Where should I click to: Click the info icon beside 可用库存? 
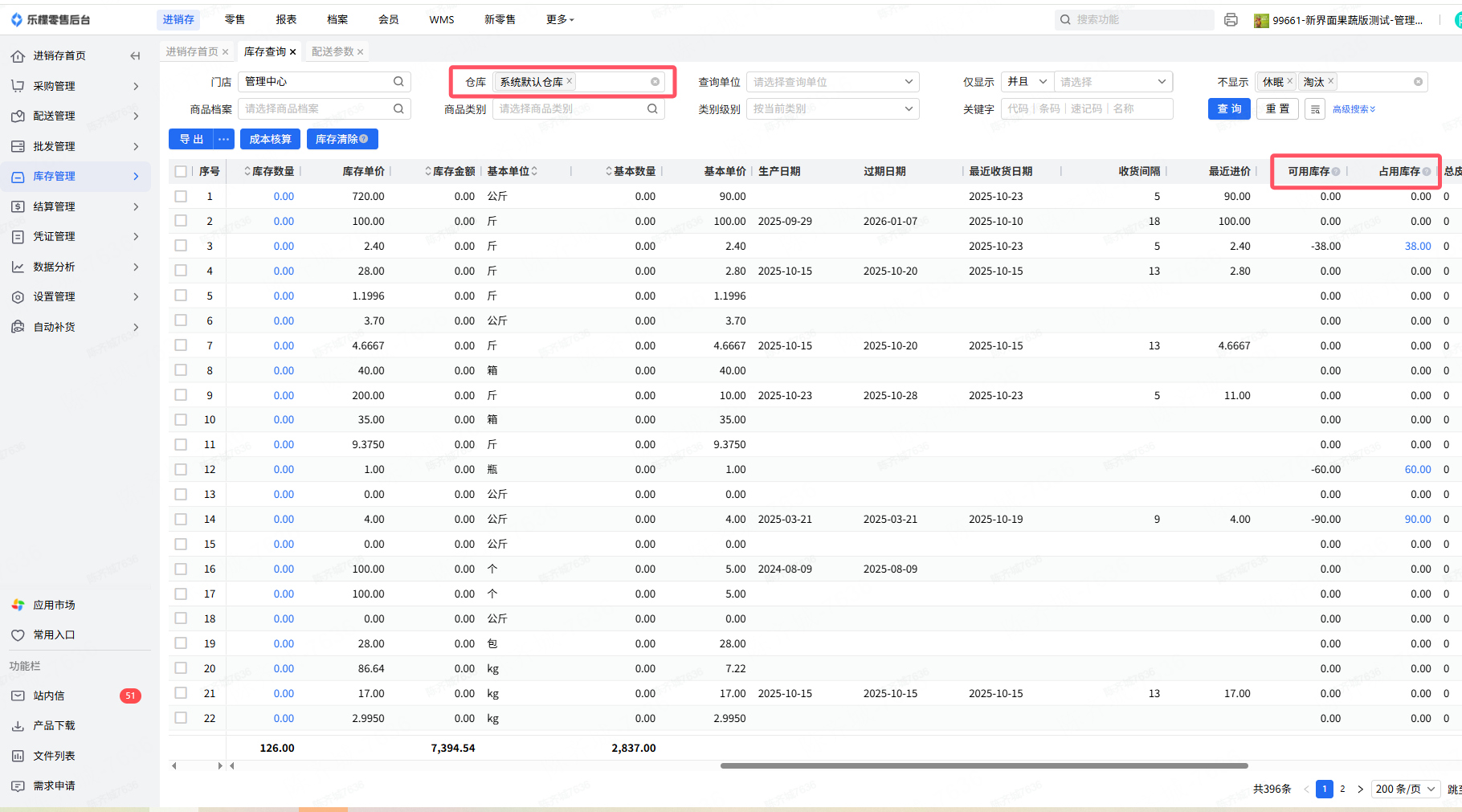[x=1336, y=171]
